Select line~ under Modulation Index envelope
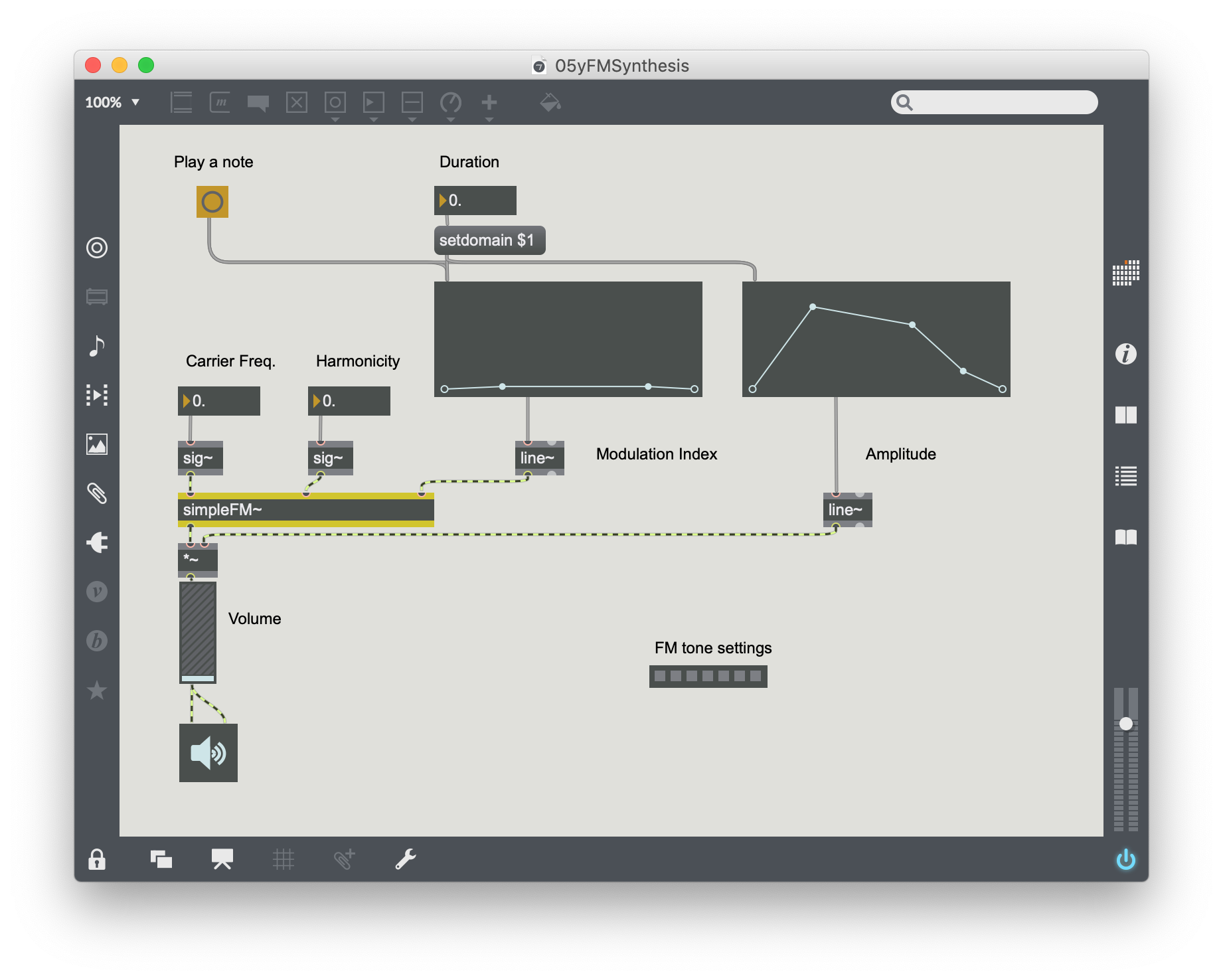This screenshot has width=1223, height=980. pos(540,458)
